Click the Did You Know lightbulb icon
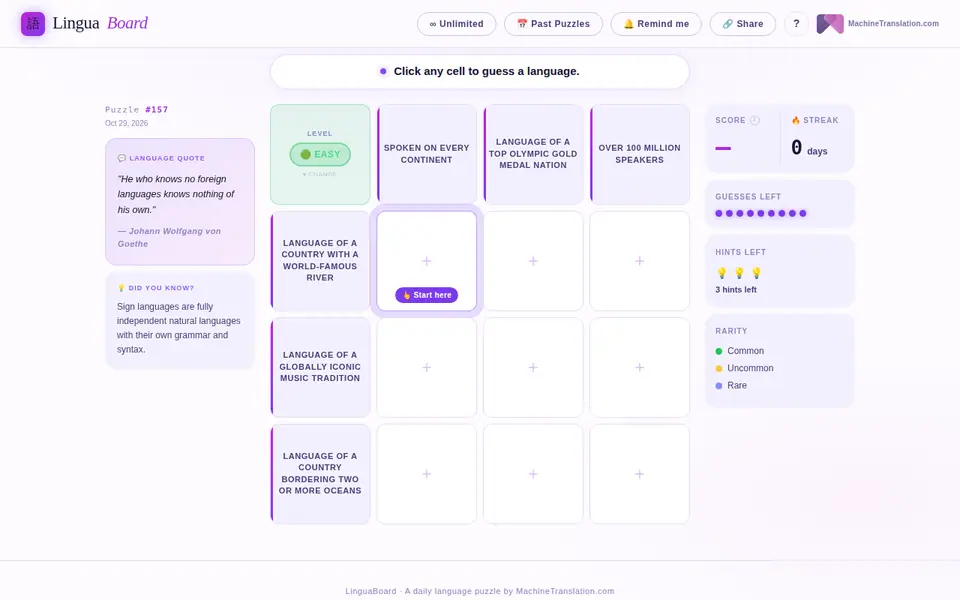960x600 pixels. pos(121,288)
